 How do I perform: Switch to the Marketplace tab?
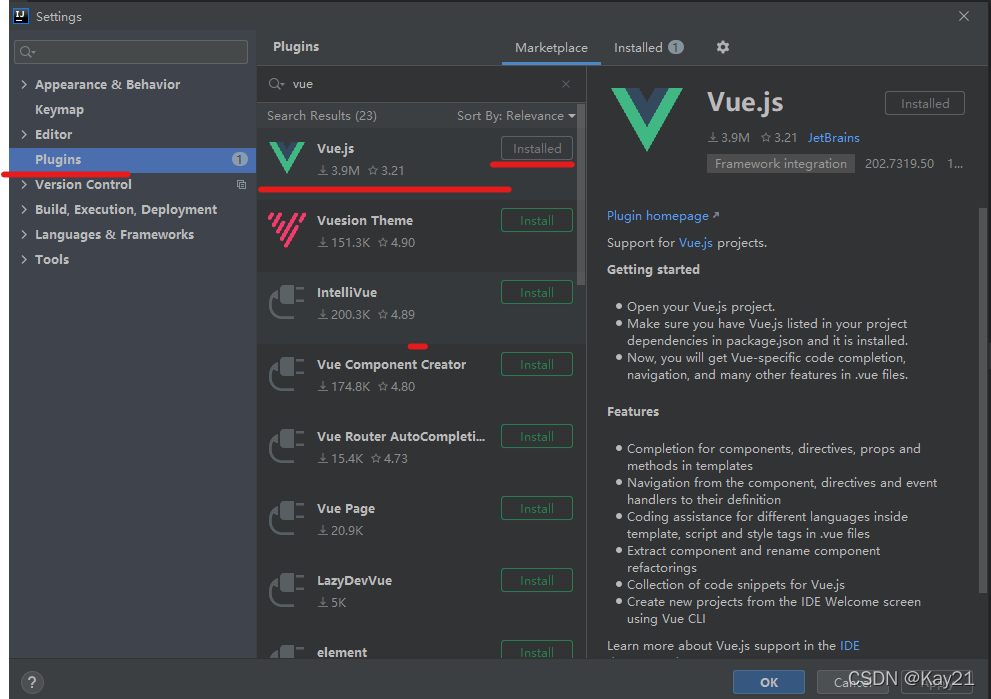click(x=551, y=48)
